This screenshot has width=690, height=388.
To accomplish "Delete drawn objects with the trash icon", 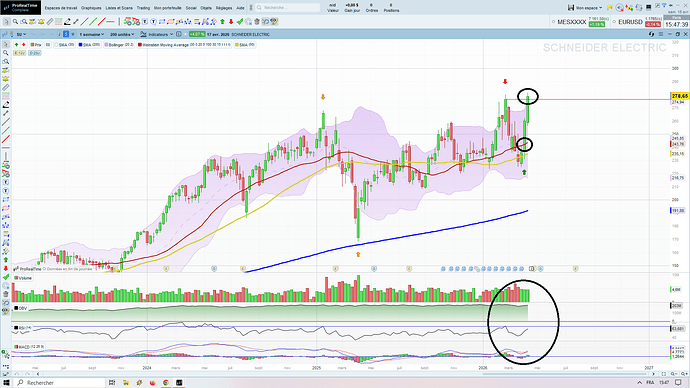I will [x=257, y=22].
